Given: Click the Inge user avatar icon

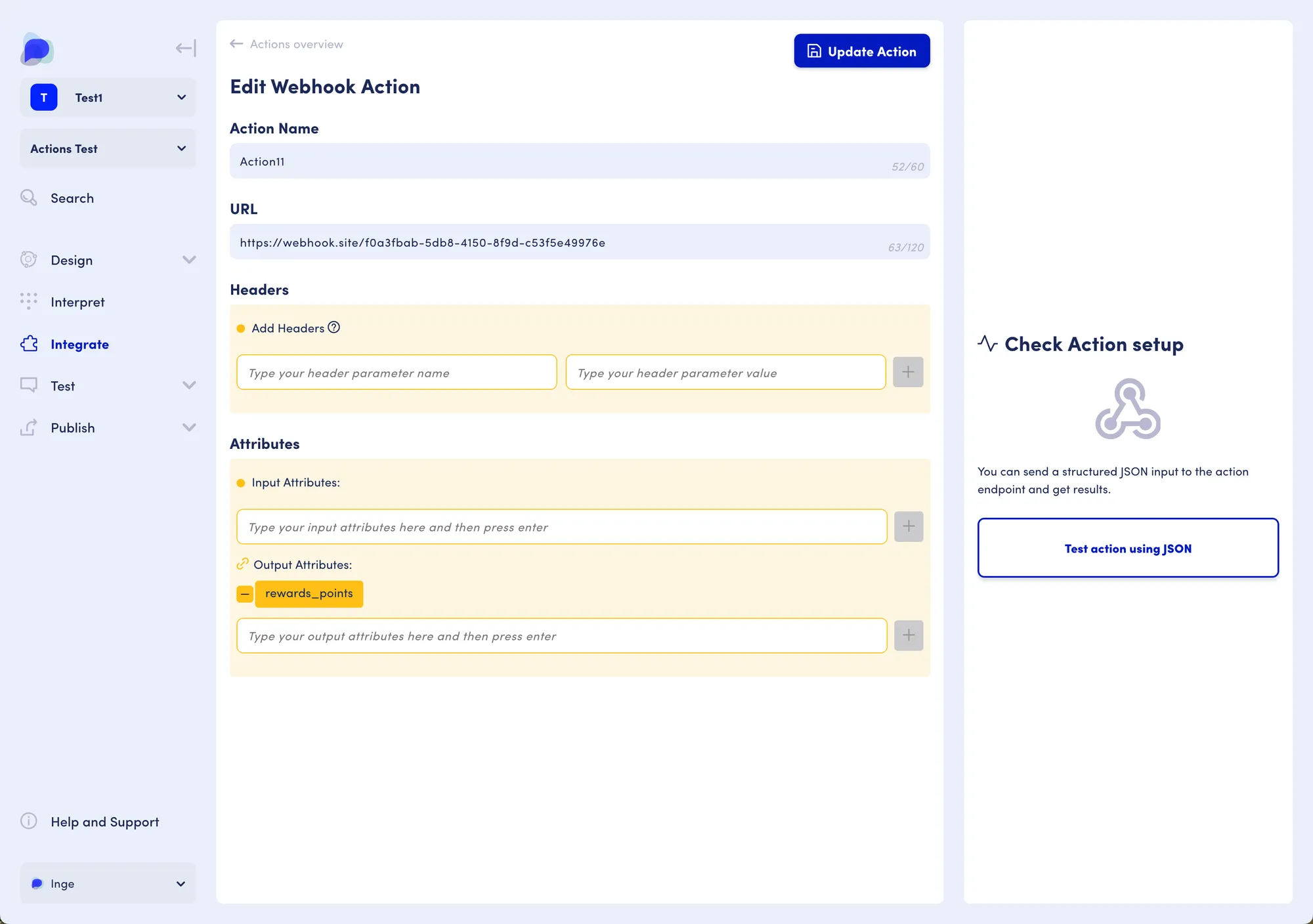Looking at the screenshot, I should [x=37, y=883].
